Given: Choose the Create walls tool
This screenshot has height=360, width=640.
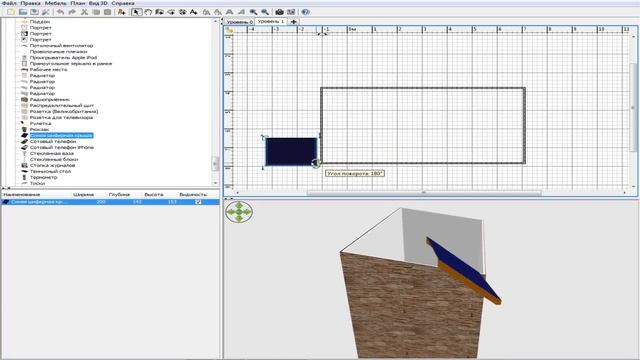Looking at the screenshot, I should [159, 12].
